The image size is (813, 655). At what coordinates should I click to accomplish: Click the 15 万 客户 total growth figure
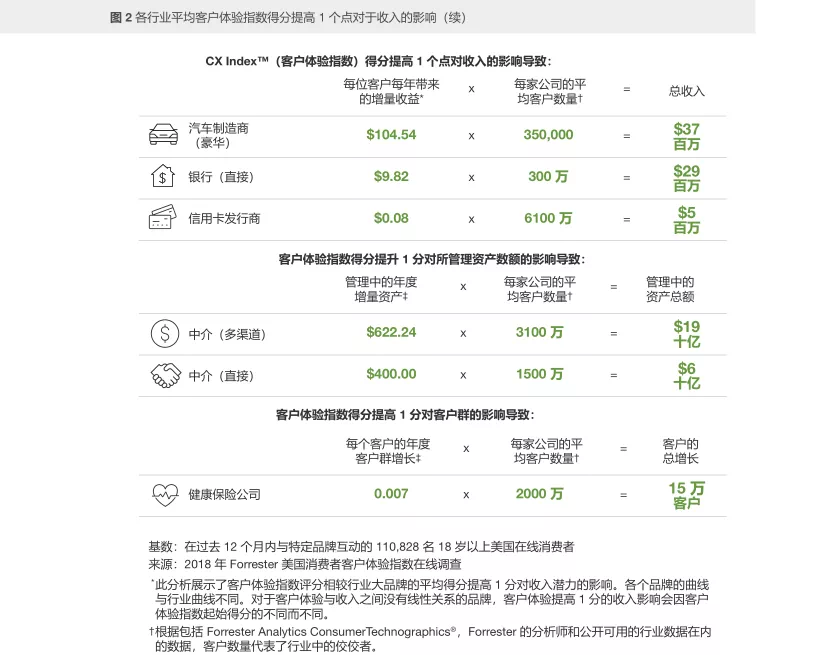[x=686, y=494]
